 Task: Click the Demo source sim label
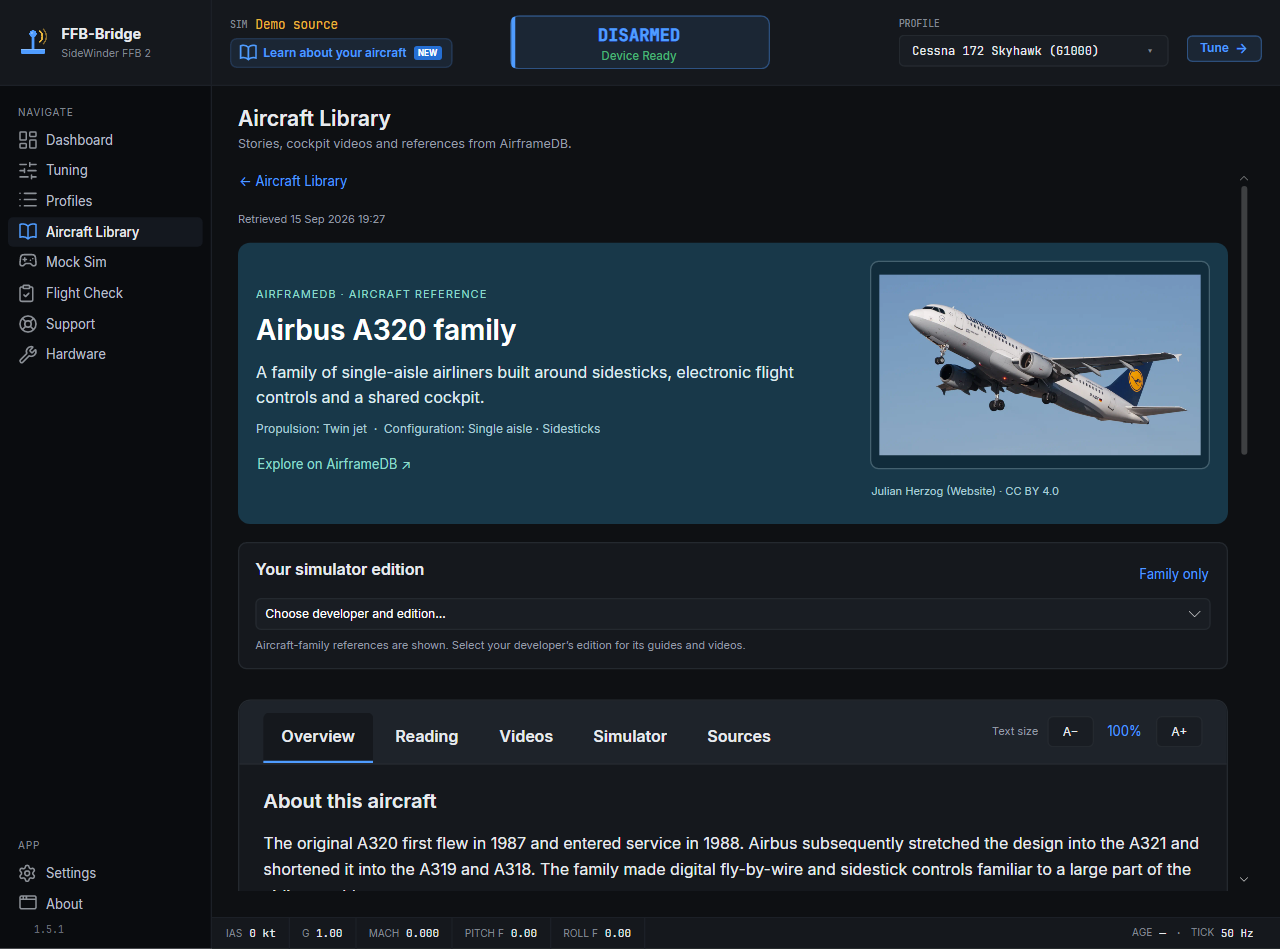click(x=296, y=24)
